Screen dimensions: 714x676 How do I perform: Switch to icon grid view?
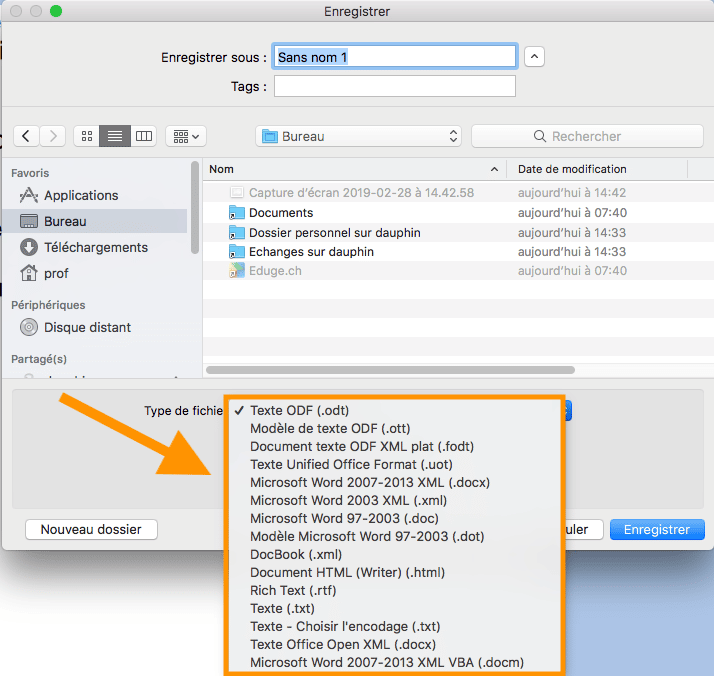[87, 136]
